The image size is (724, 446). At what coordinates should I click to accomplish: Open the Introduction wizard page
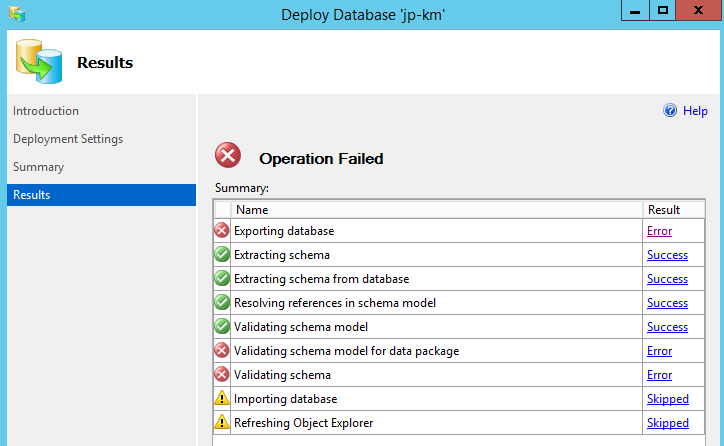pyautogui.click(x=46, y=111)
